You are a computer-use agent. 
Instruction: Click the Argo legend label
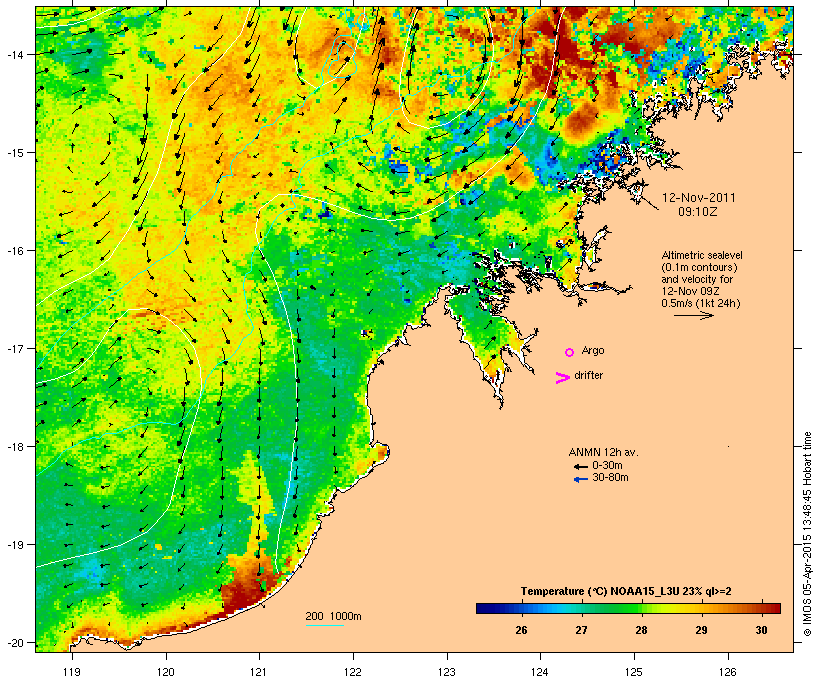[x=593, y=350]
